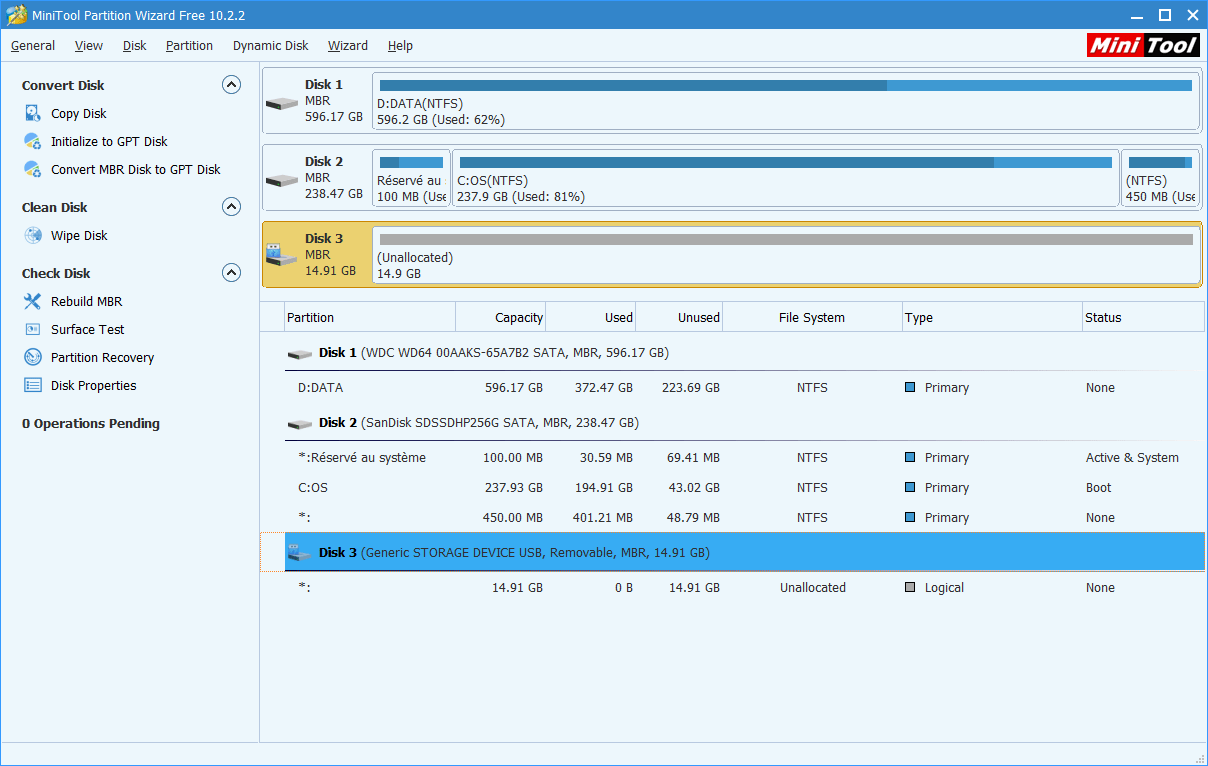1208x766 pixels.
Task: Open the Disk menu
Action: [135, 45]
